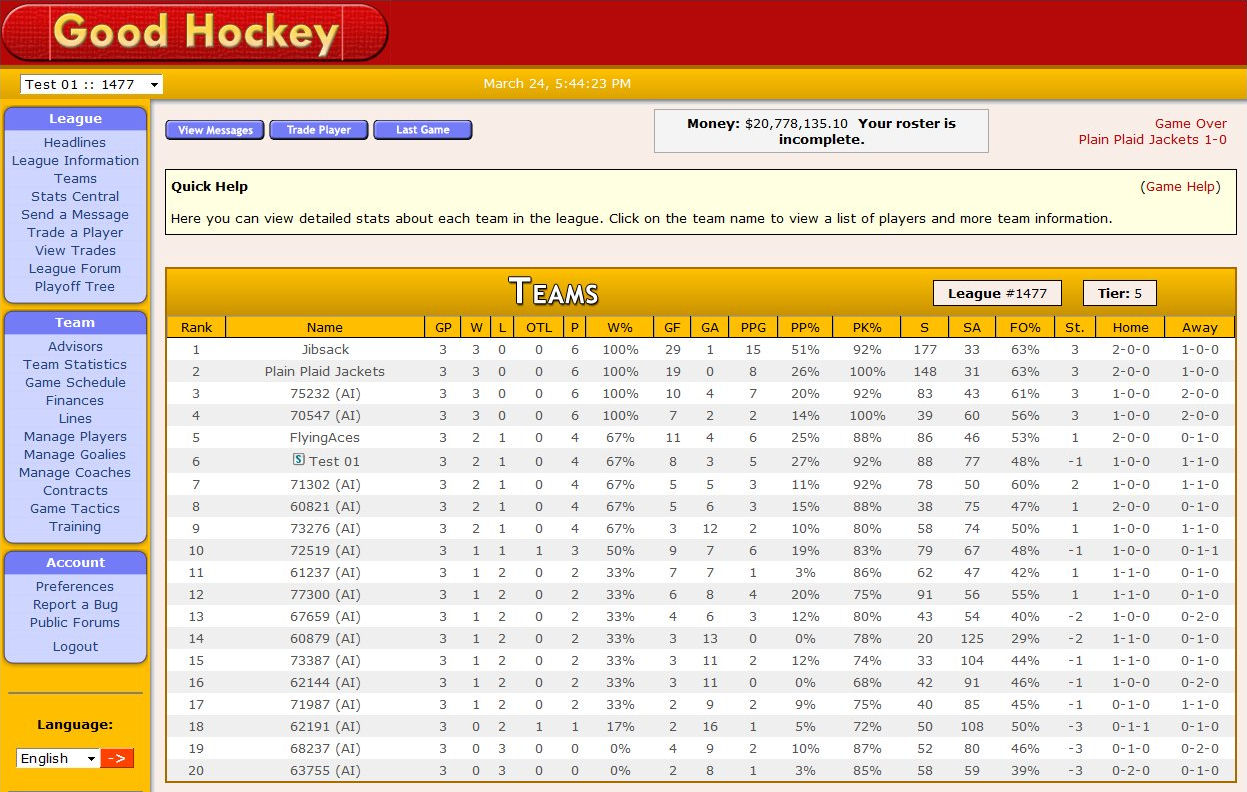Open Team Statistics
The width and height of the screenshot is (1247, 792).
coord(75,365)
